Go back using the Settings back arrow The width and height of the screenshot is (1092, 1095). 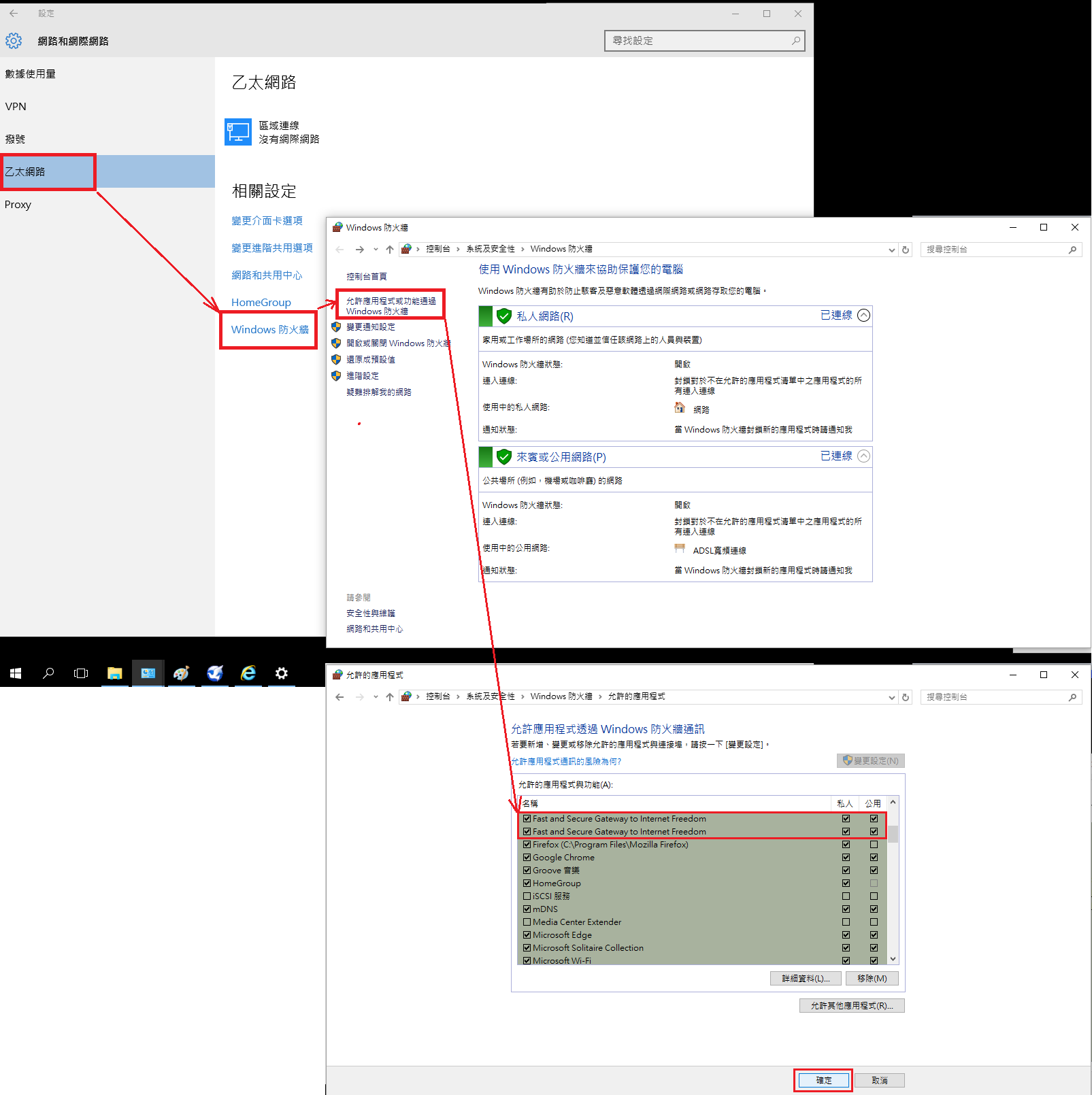point(14,14)
